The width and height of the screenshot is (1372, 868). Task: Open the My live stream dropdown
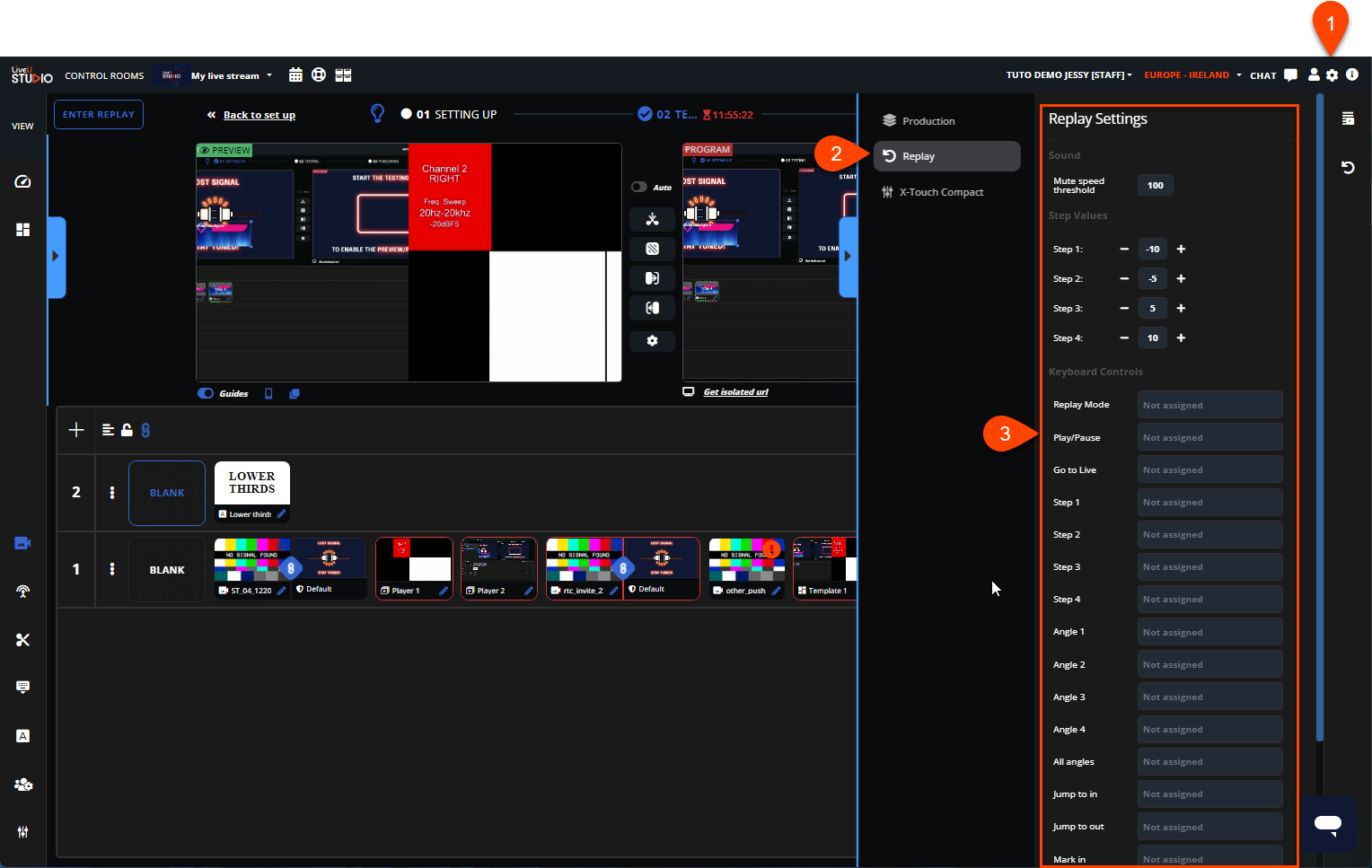click(231, 75)
